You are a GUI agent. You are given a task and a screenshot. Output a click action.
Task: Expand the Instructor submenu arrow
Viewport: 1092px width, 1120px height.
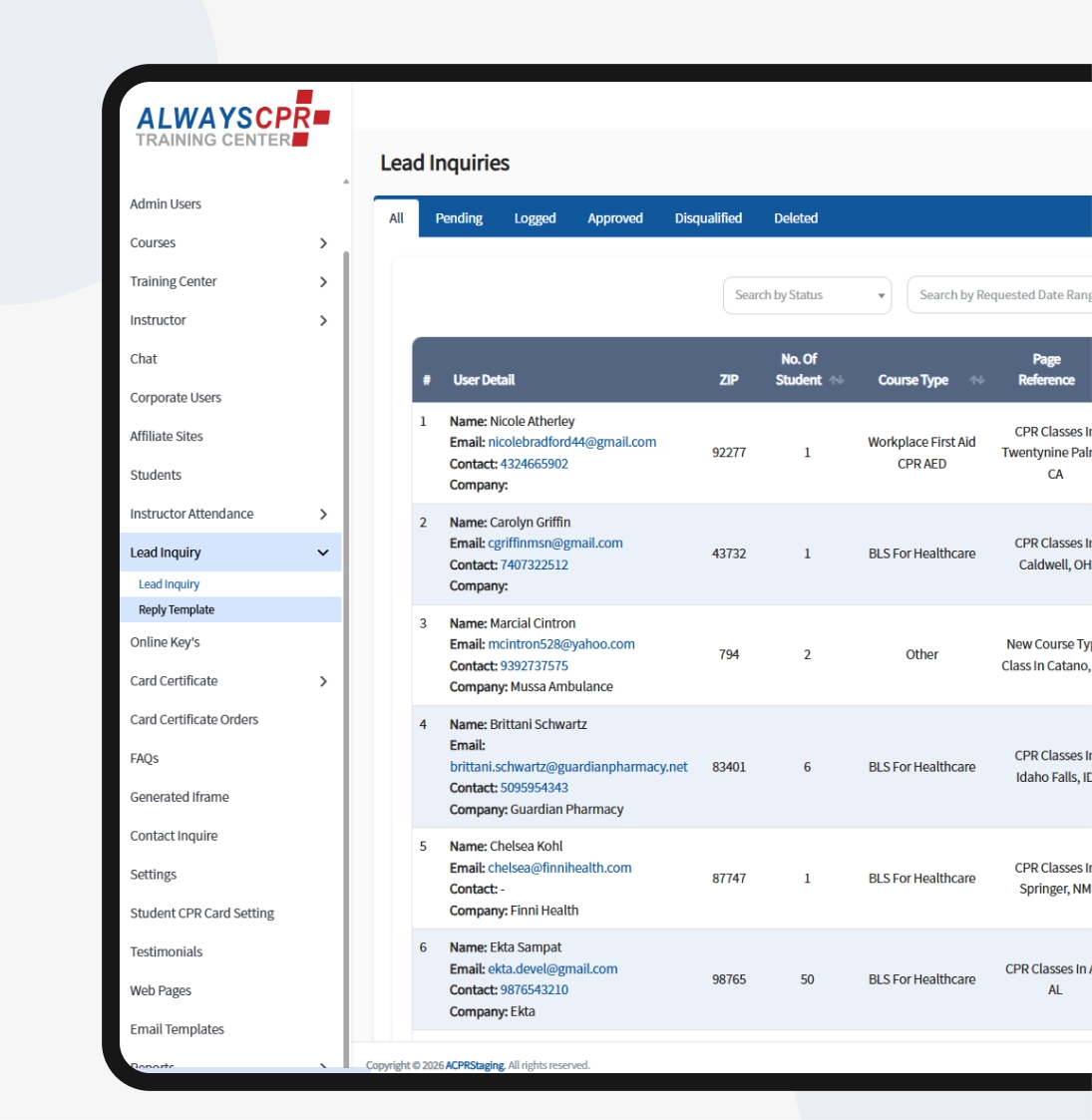click(x=323, y=320)
